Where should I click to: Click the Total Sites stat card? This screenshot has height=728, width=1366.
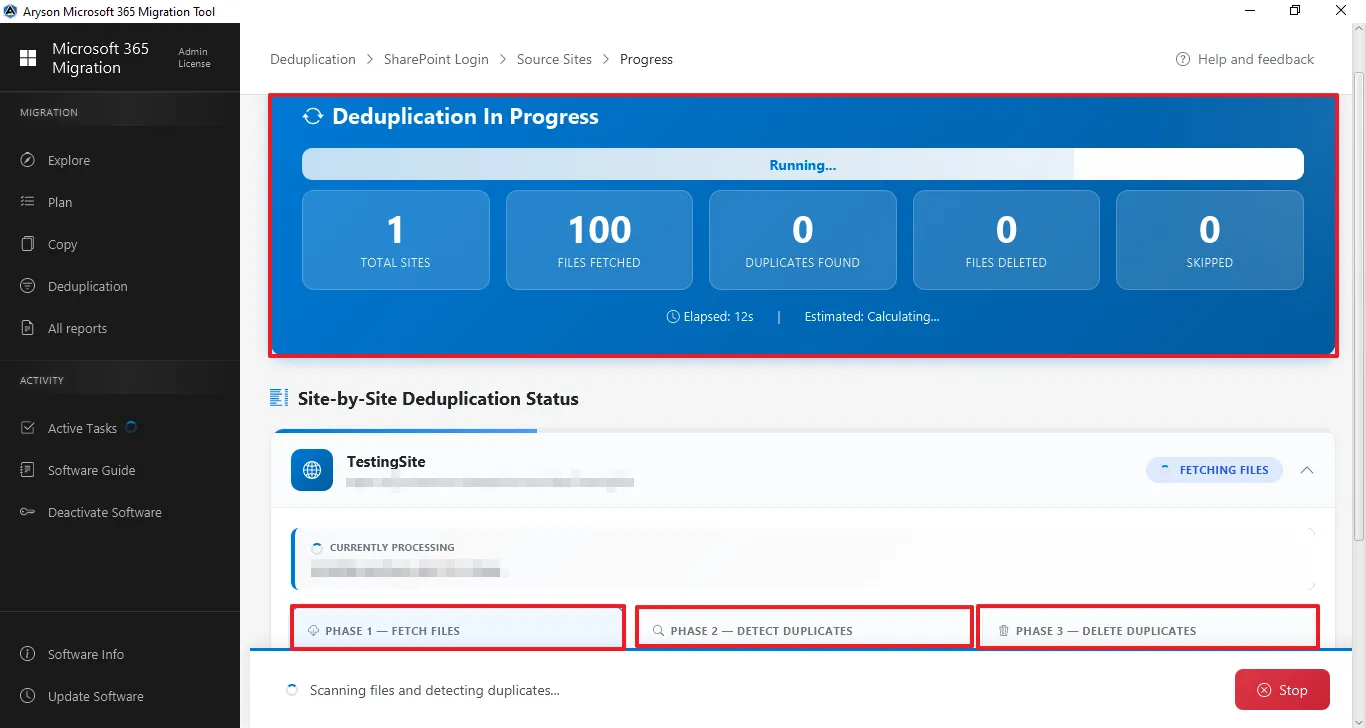[396, 240]
